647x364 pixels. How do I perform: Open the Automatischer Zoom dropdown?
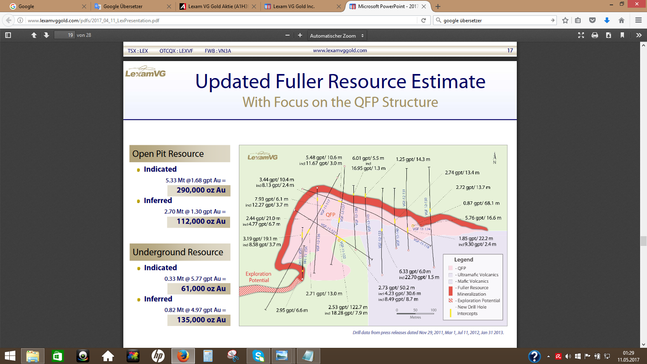pyautogui.click(x=336, y=36)
